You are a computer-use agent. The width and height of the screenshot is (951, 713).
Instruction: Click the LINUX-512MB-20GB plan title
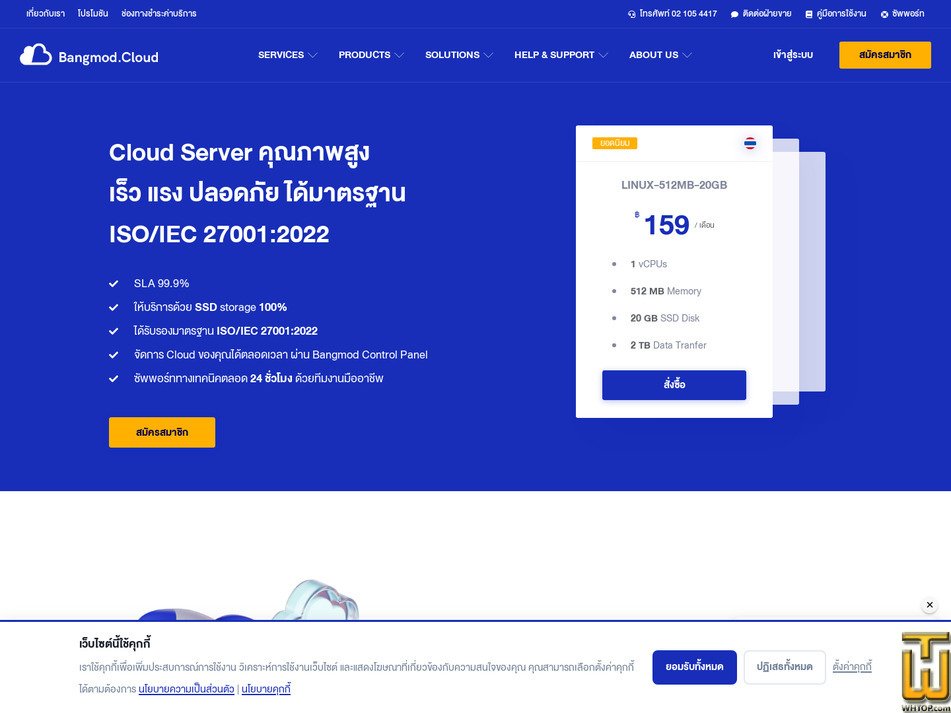point(674,185)
